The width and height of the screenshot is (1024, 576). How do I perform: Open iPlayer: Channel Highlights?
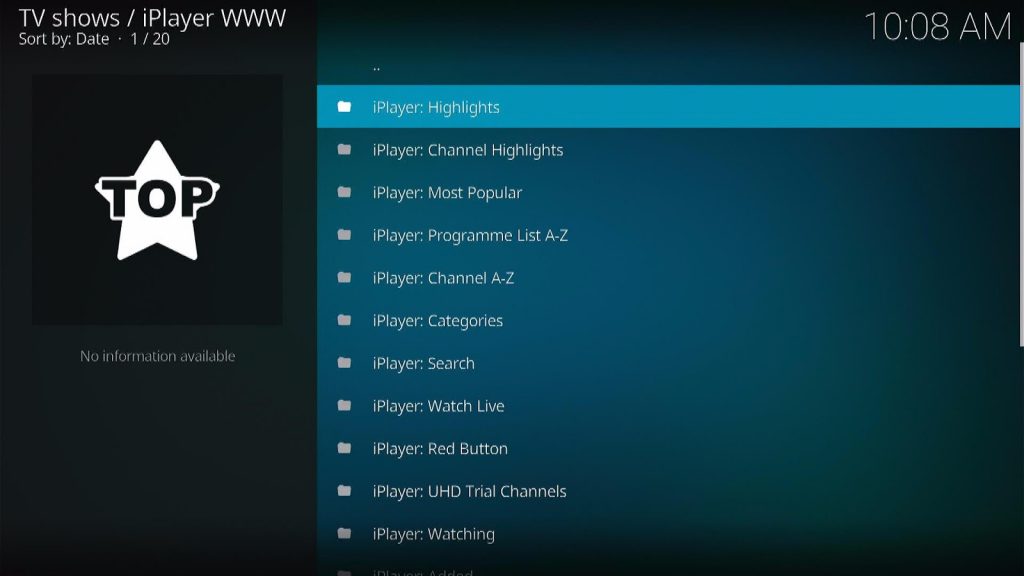(x=668, y=150)
